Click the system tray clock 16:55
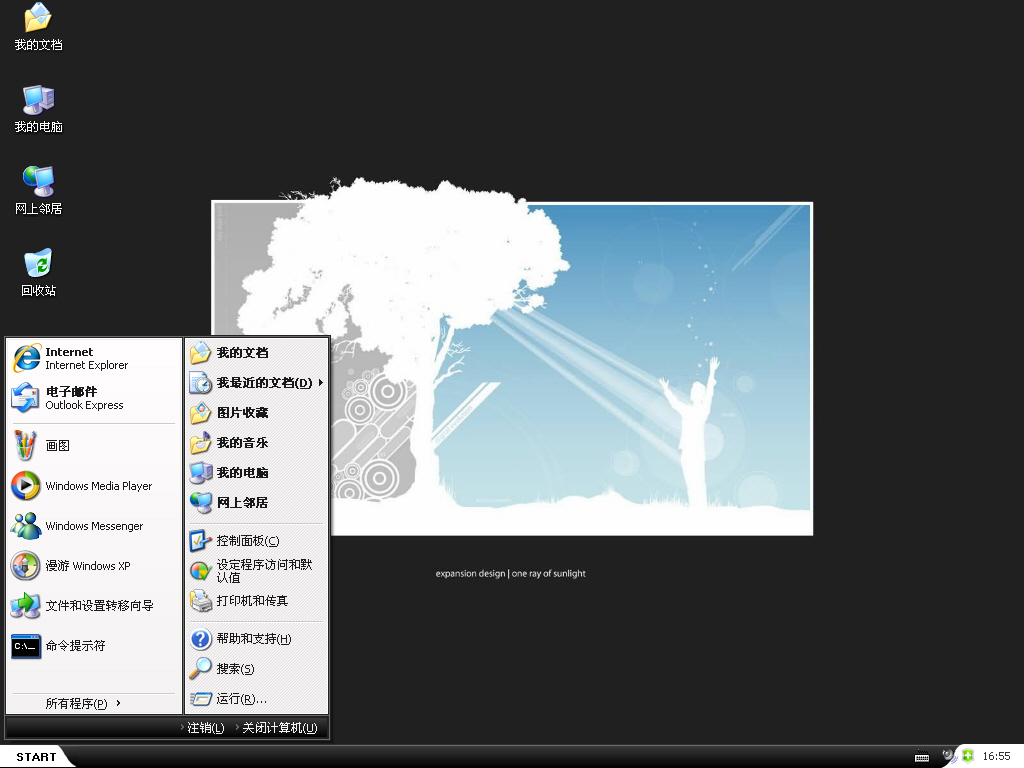This screenshot has height=768, width=1024. point(996,757)
